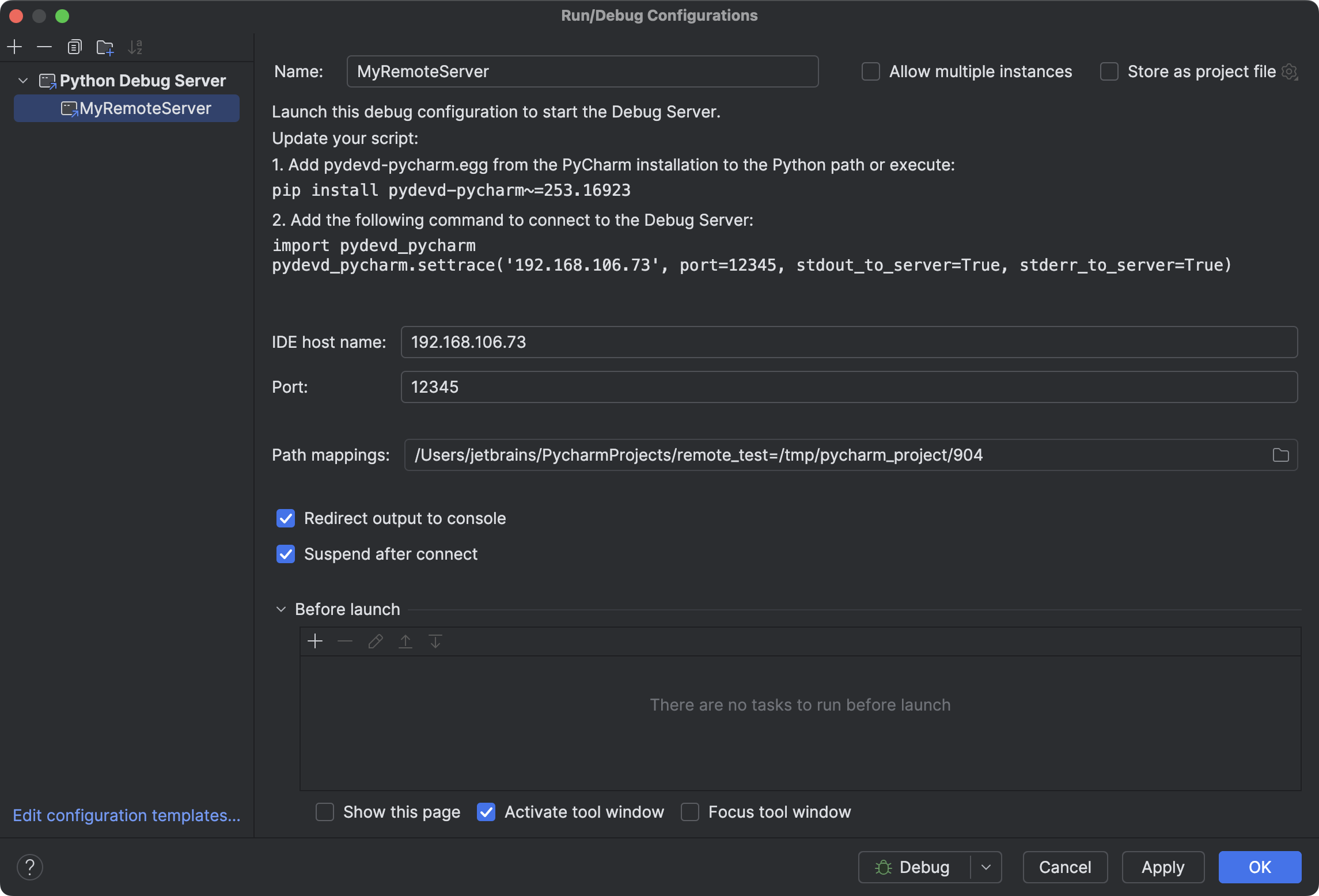This screenshot has height=896, width=1319.
Task: Disable Redirect output to console
Action: pyautogui.click(x=285, y=518)
